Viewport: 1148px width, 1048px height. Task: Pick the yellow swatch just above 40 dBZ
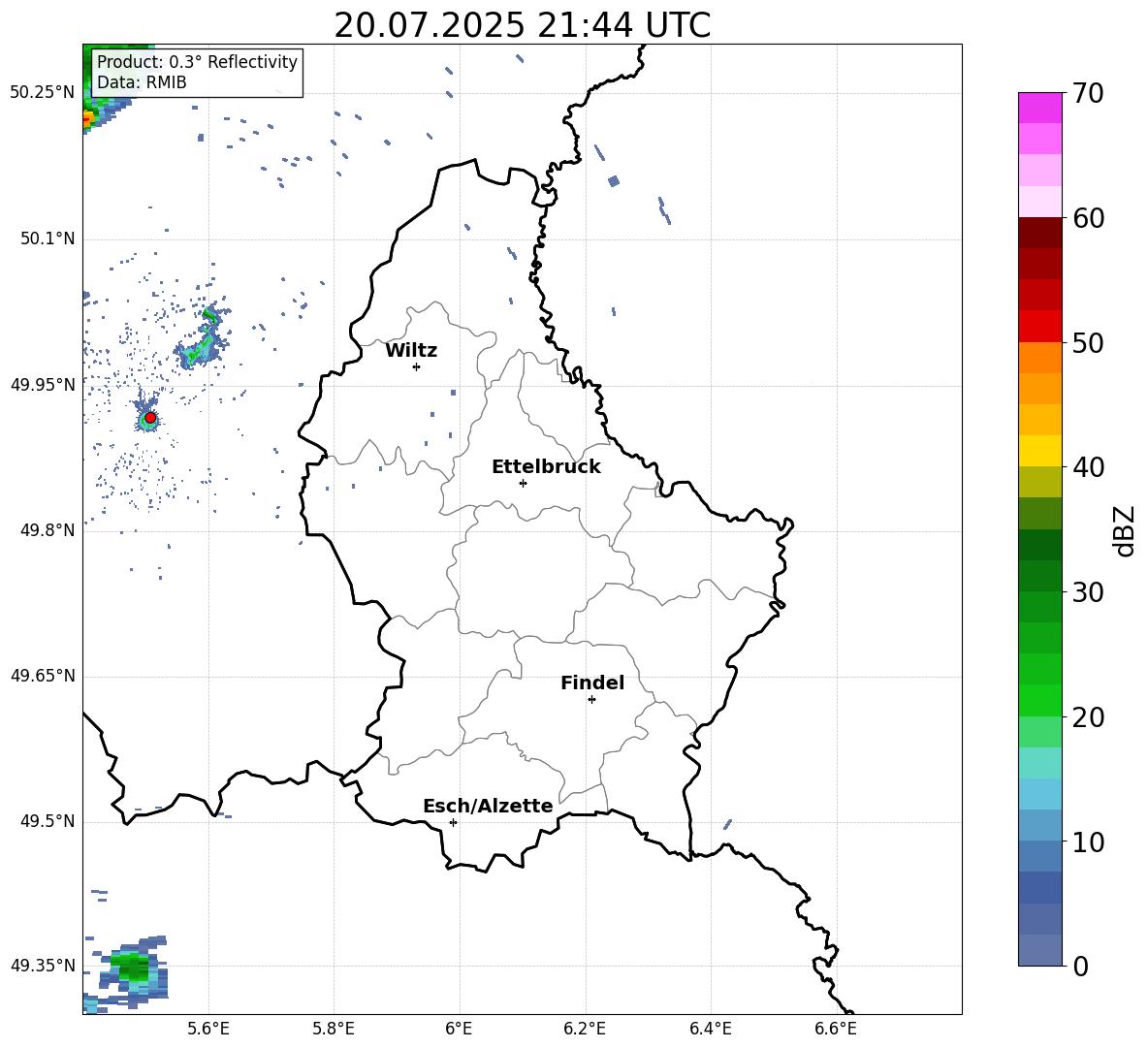[x=1039, y=452]
